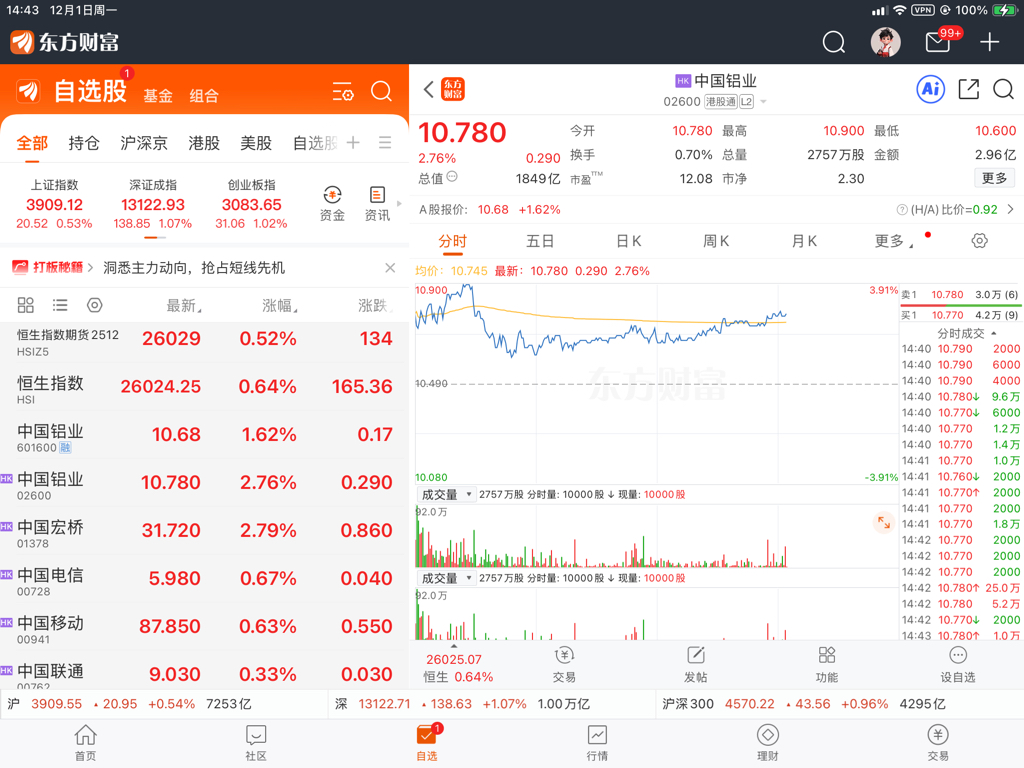
Task: Open 资讯 news icon
Action: [x=377, y=204]
